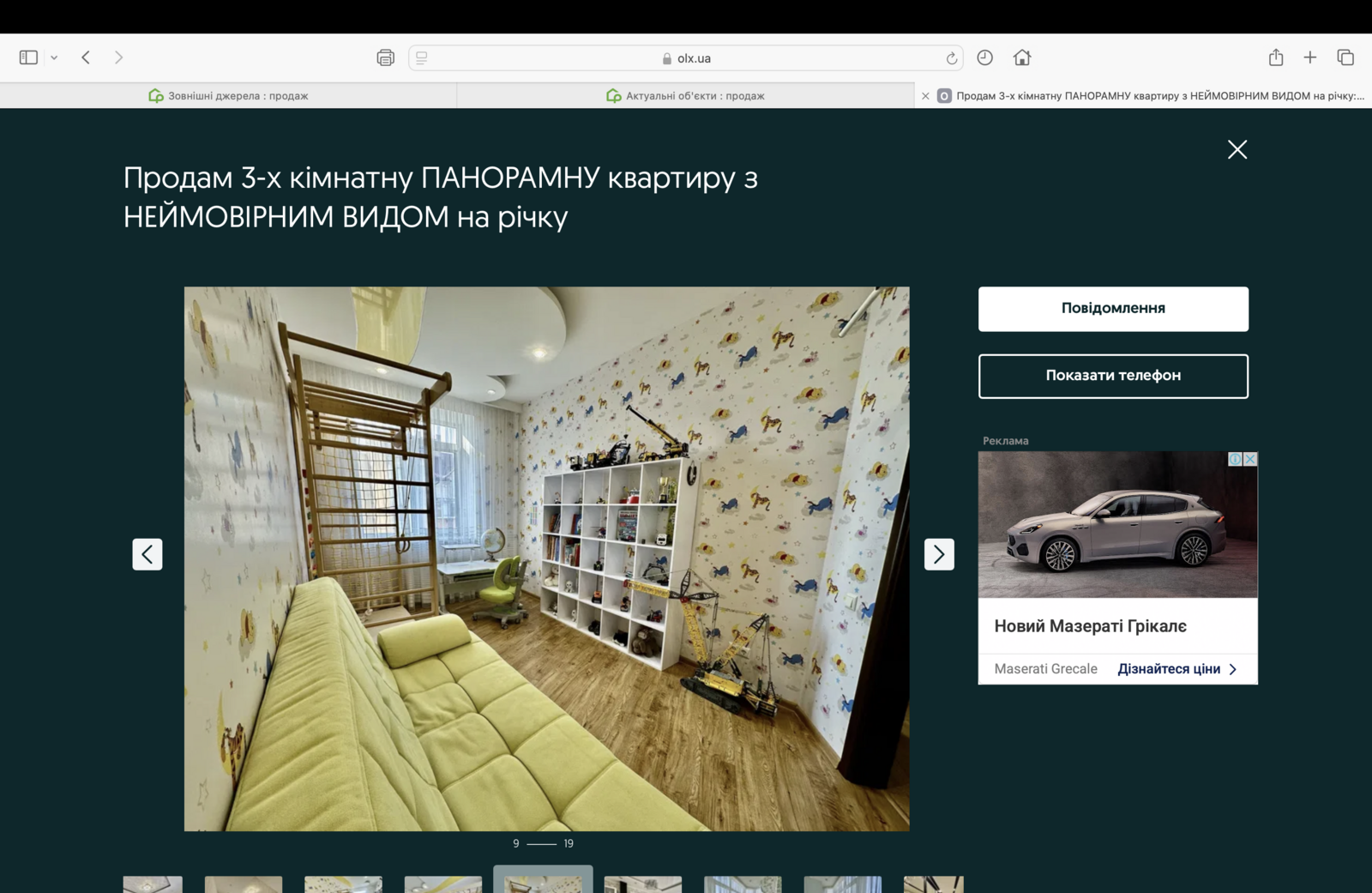1372x893 pixels.
Task: Click the Показати телефон button
Action: pyautogui.click(x=1113, y=376)
